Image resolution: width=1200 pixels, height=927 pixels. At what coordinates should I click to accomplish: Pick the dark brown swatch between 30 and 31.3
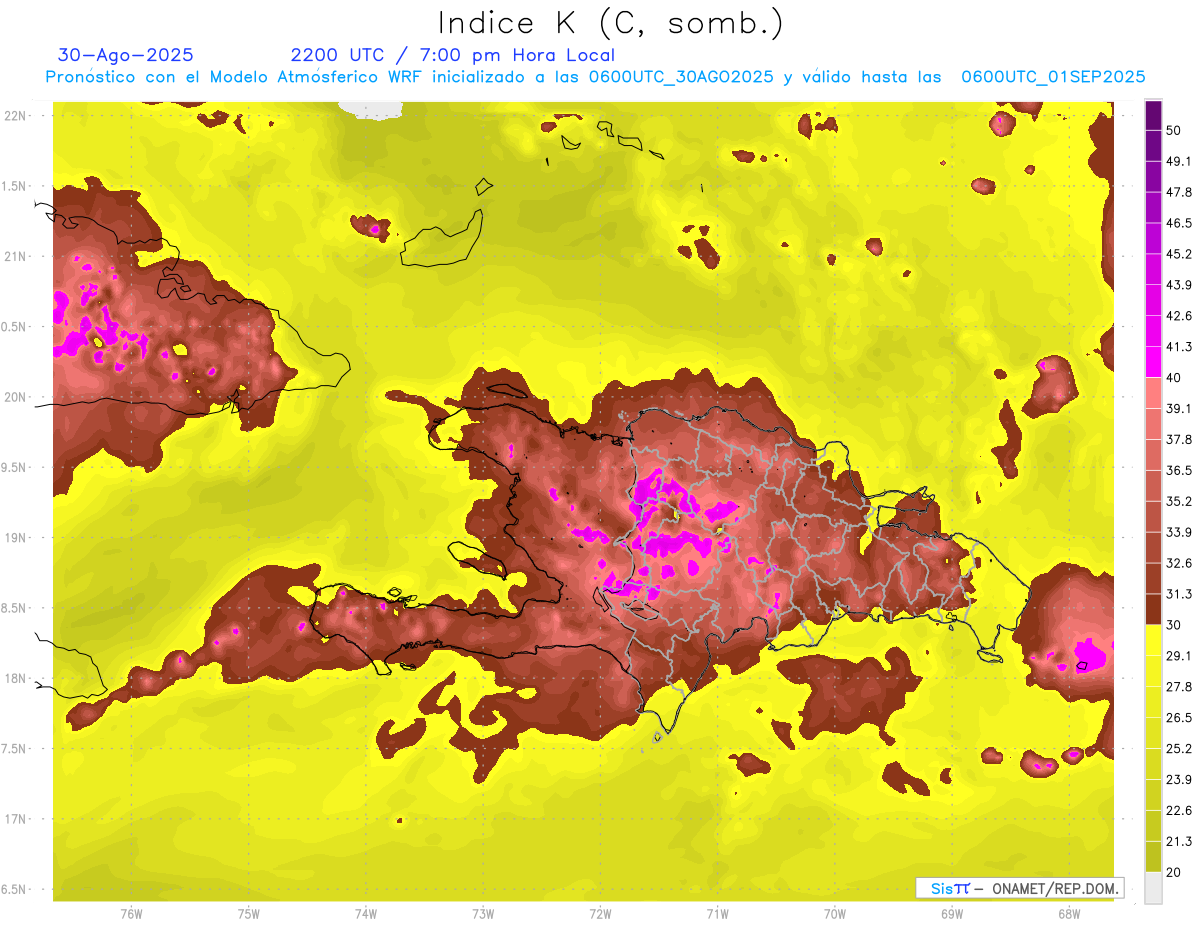coord(1153,609)
